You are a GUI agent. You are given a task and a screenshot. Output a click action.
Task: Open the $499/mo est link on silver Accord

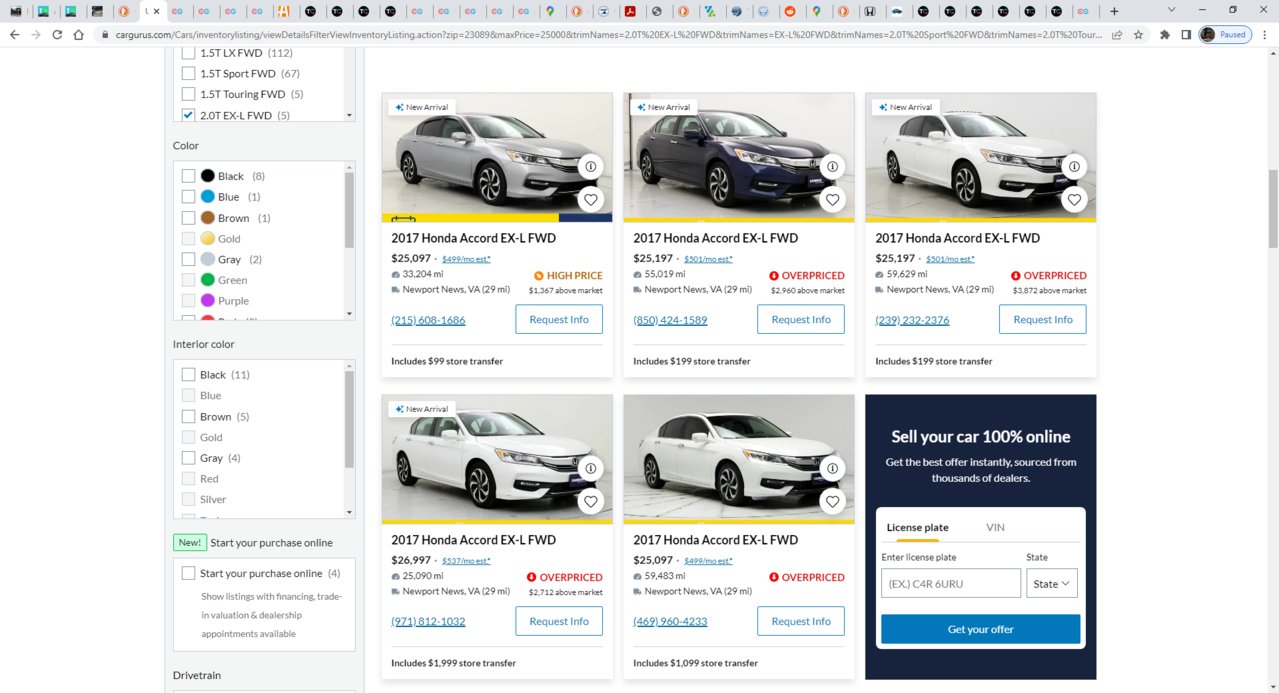pyautogui.click(x=466, y=259)
